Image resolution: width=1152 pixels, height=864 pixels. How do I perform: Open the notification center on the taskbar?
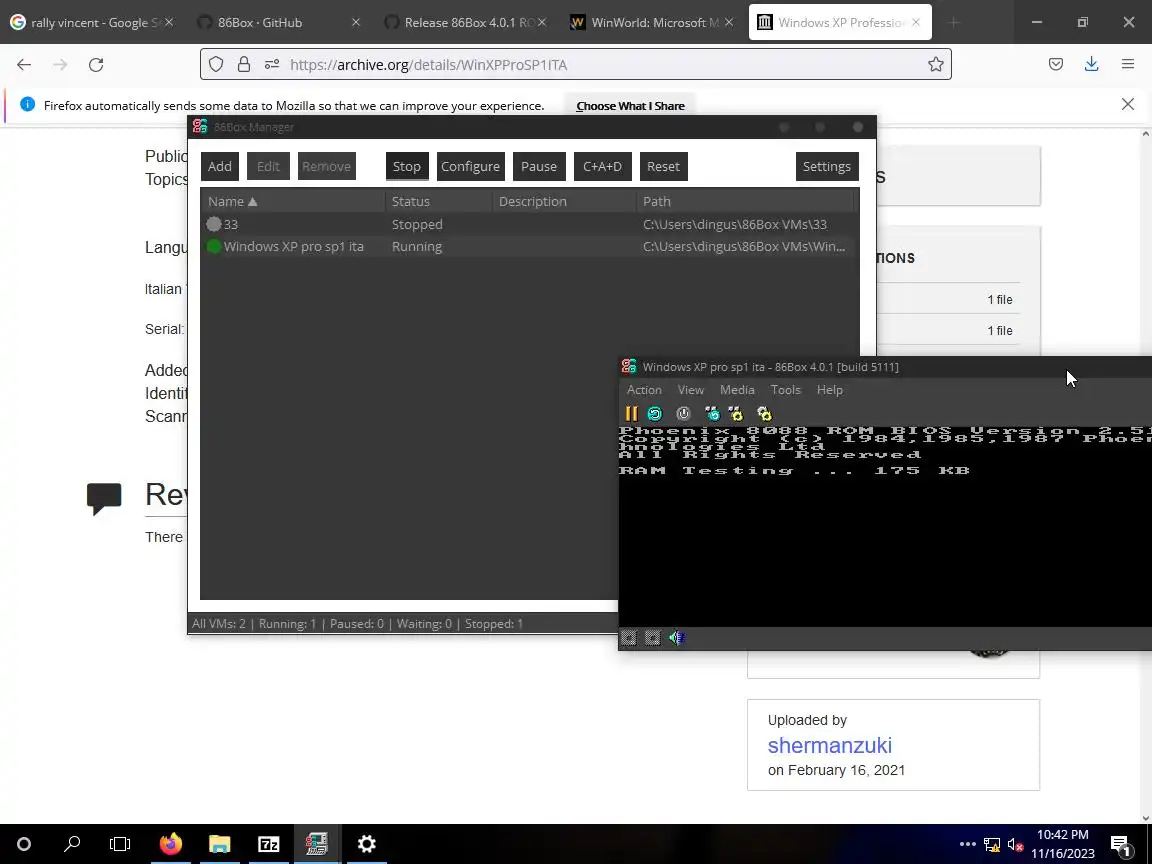click(x=1120, y=845)
